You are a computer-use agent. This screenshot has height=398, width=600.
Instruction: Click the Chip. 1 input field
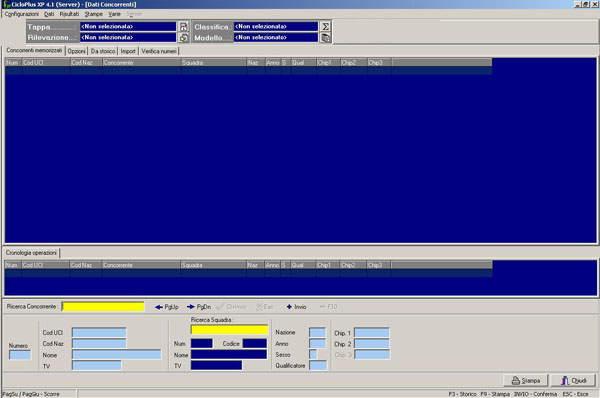372,333
